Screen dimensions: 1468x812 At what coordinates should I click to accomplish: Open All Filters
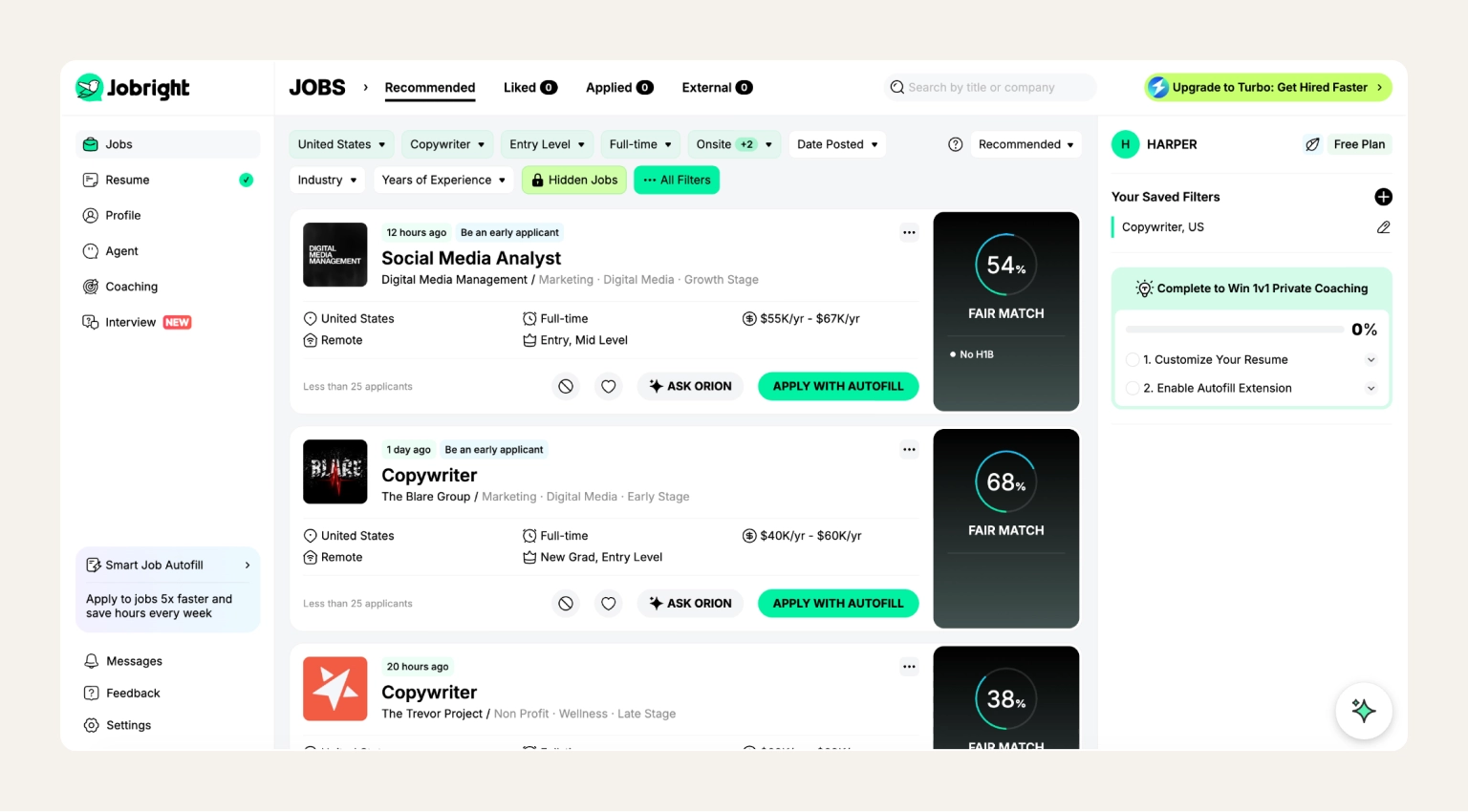coord(677,180)
